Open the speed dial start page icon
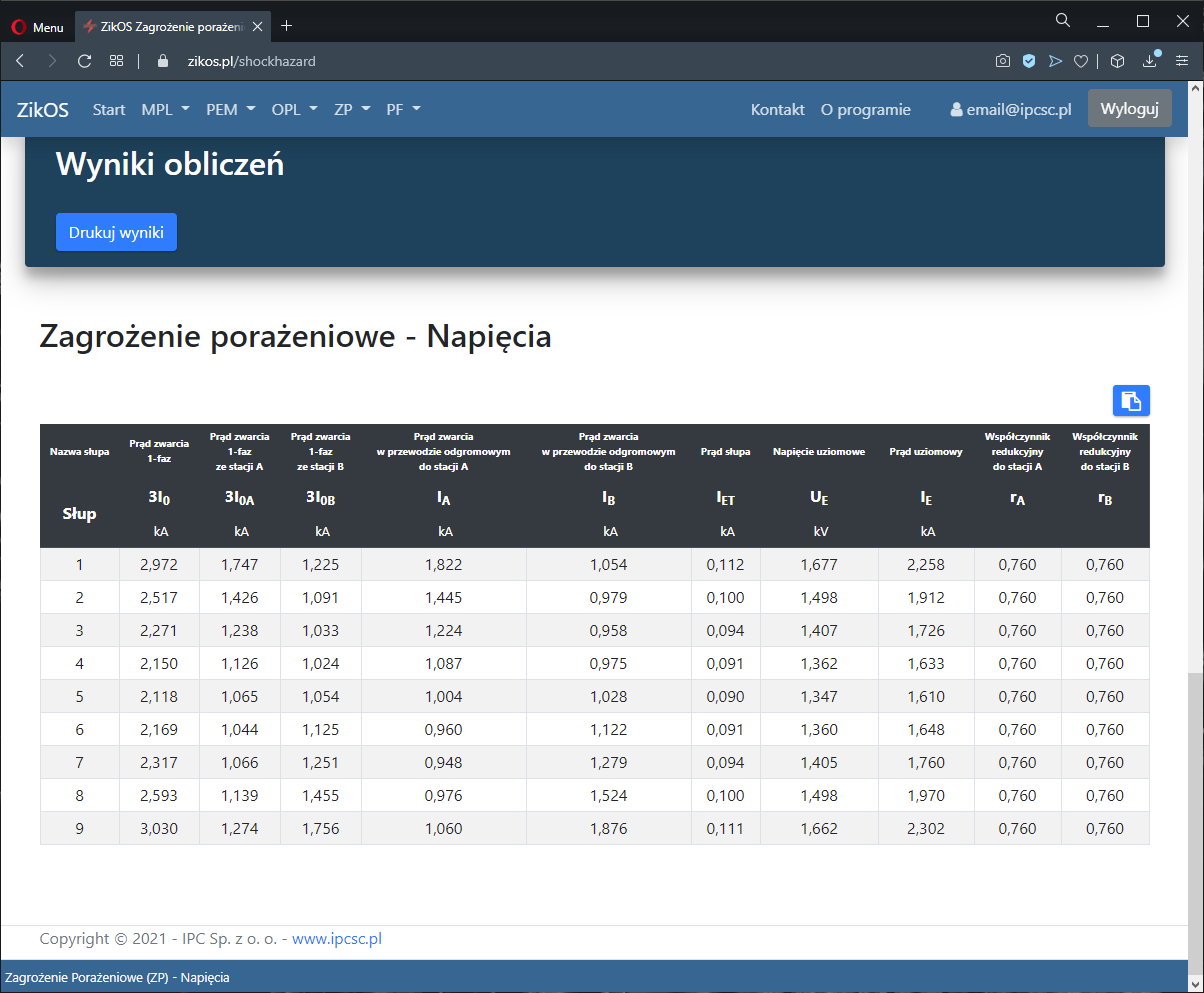 point(116,61)
